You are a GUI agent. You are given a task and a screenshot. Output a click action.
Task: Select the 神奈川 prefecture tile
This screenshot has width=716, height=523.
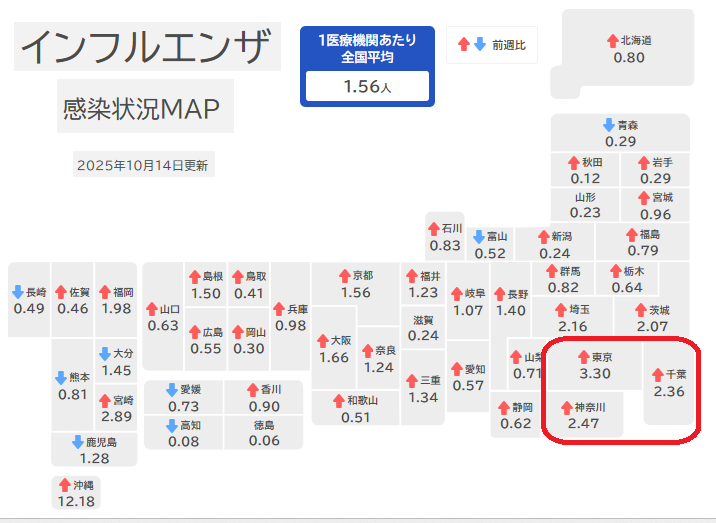[x=587, y=417]
